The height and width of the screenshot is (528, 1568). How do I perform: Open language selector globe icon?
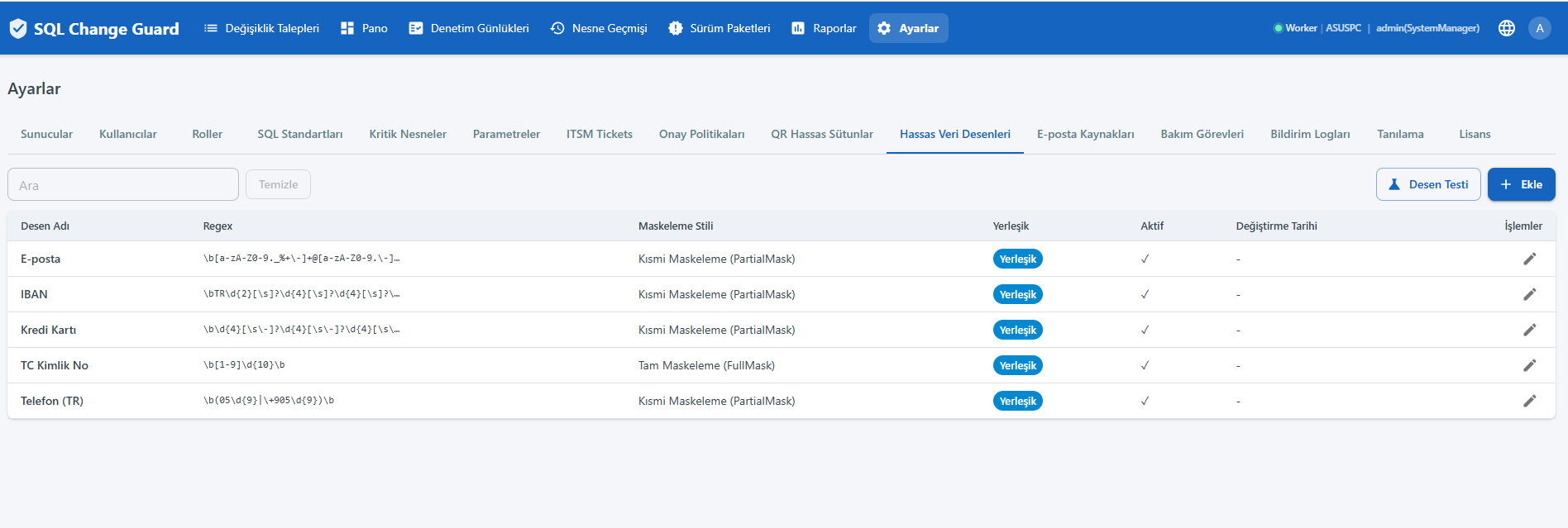(x=1507, y=28)
